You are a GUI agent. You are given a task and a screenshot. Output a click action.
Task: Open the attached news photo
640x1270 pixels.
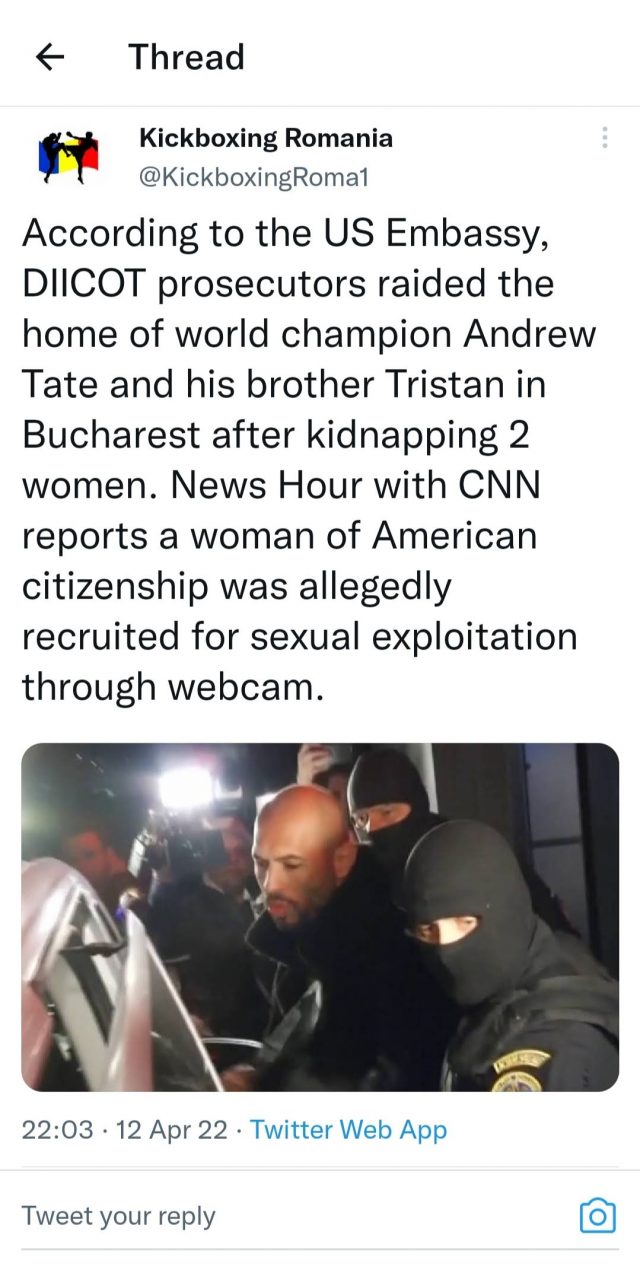(x=320, y=917)
